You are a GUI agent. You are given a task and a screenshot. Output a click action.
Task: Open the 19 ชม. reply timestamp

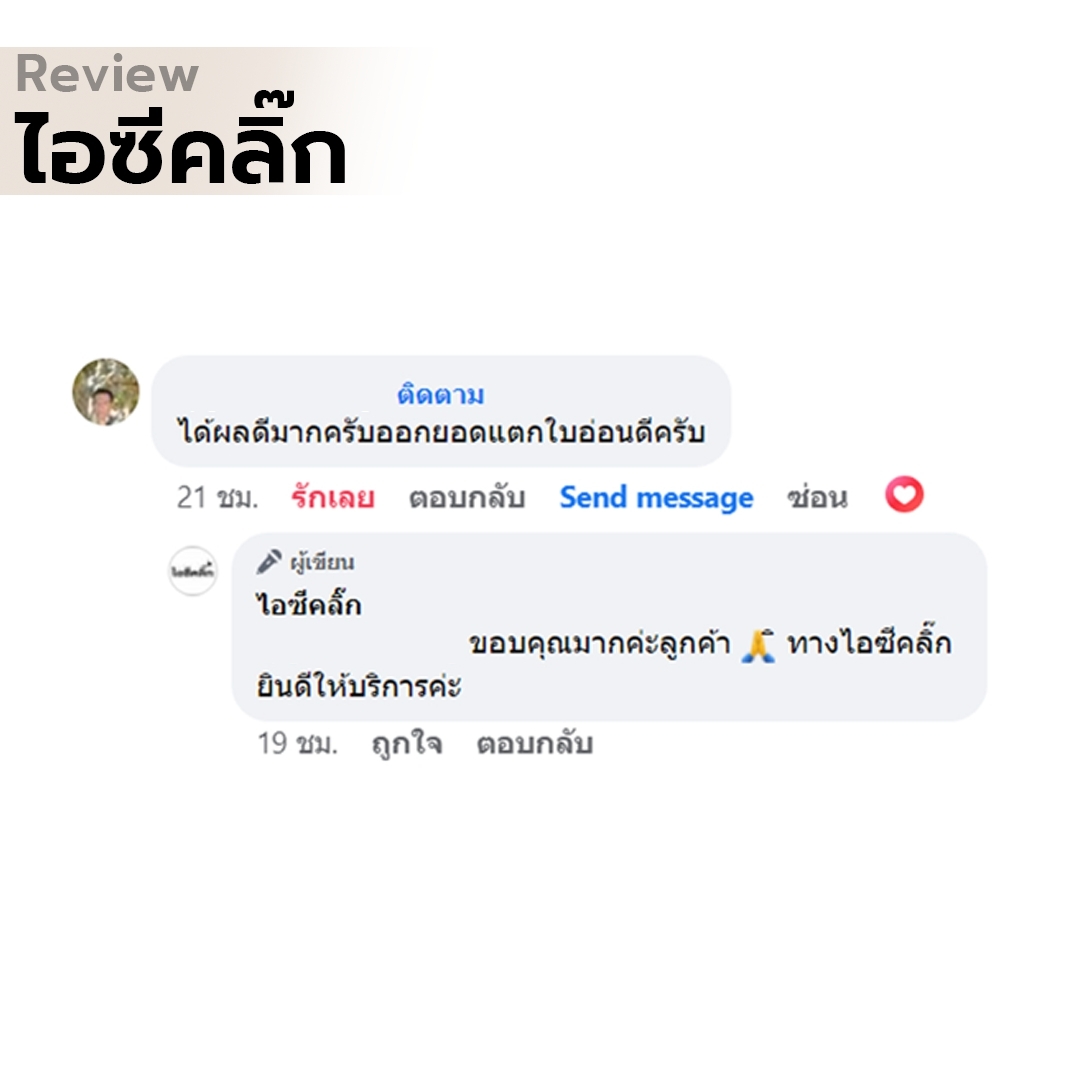298,743
